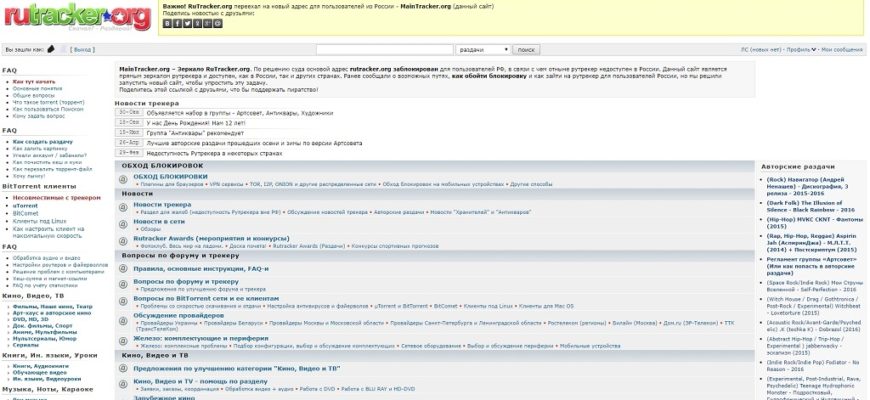Share the news via Twitter icon
Viewport: 870px width, 400px height.
tap(188, 23)
